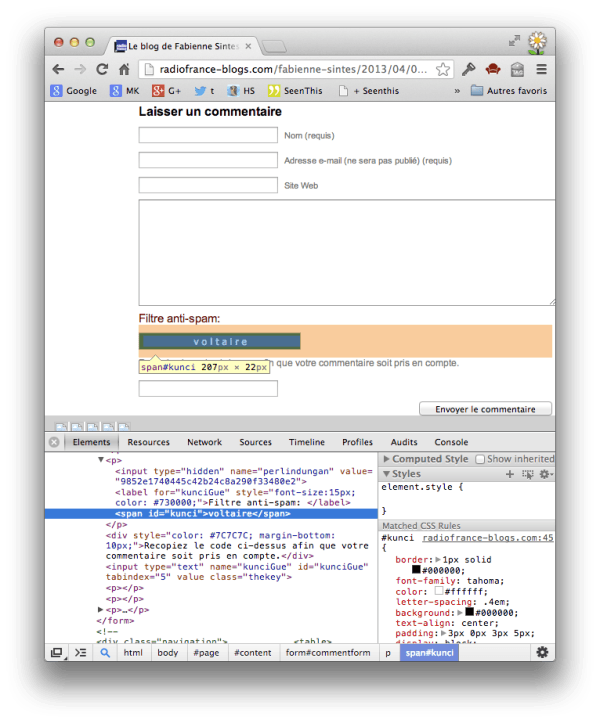Click the Site Web input field
Viewport: 600px width, 723px height.
point(208,185)
